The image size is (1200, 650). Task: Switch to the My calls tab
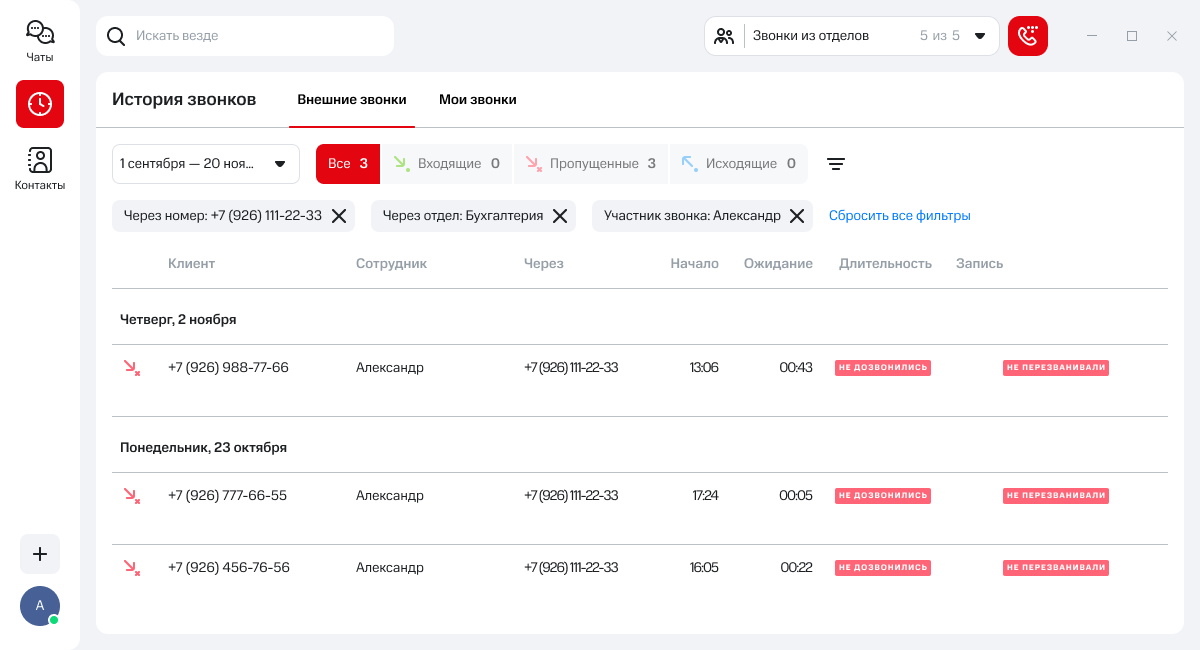click(x=478, y=100)
